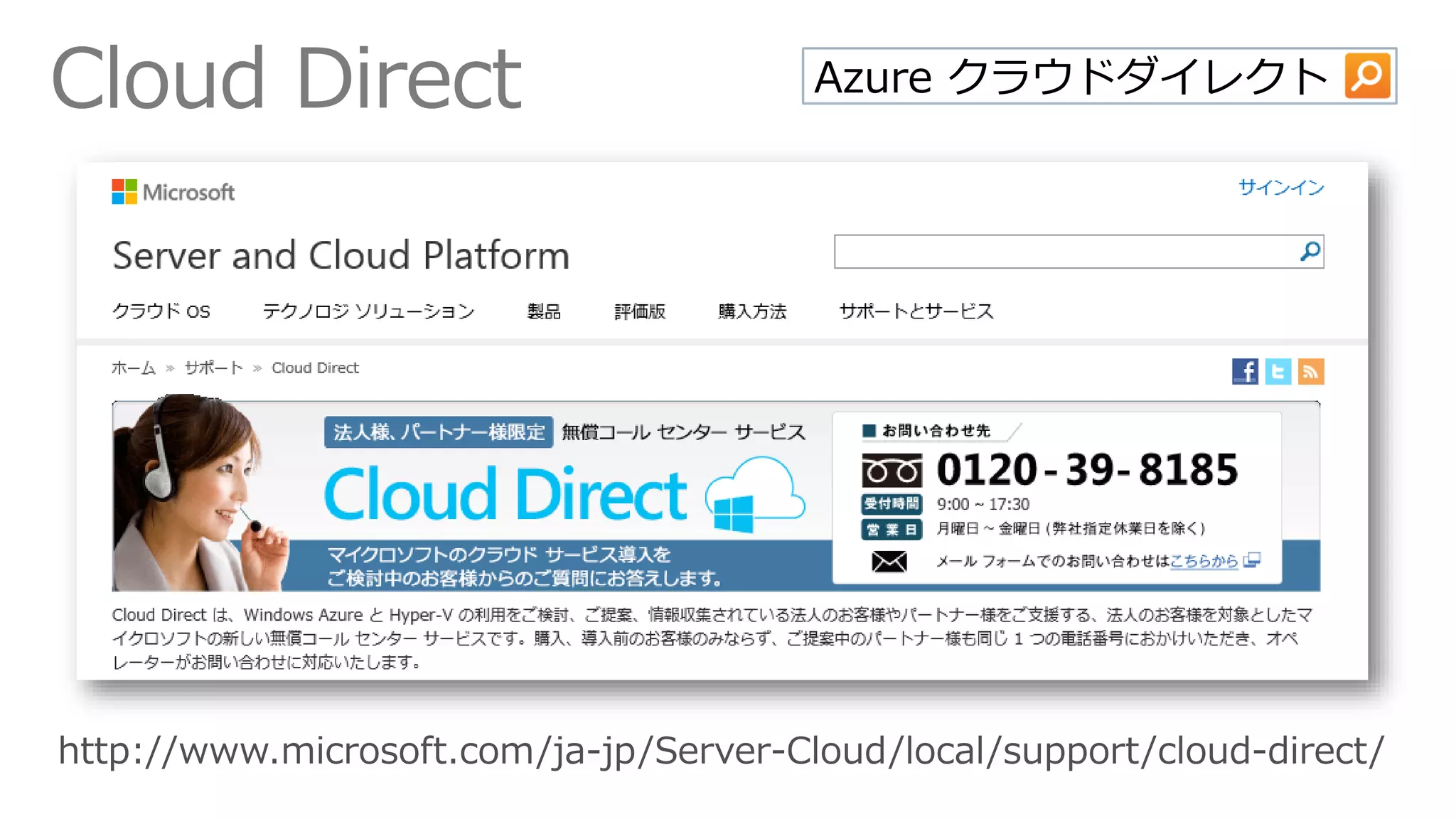Screen dimensions: 1456x819
Task: Click the orange search icon beside Azure クラウドダイレクト
Action: pyautogui.click(x=1367, y=75)
